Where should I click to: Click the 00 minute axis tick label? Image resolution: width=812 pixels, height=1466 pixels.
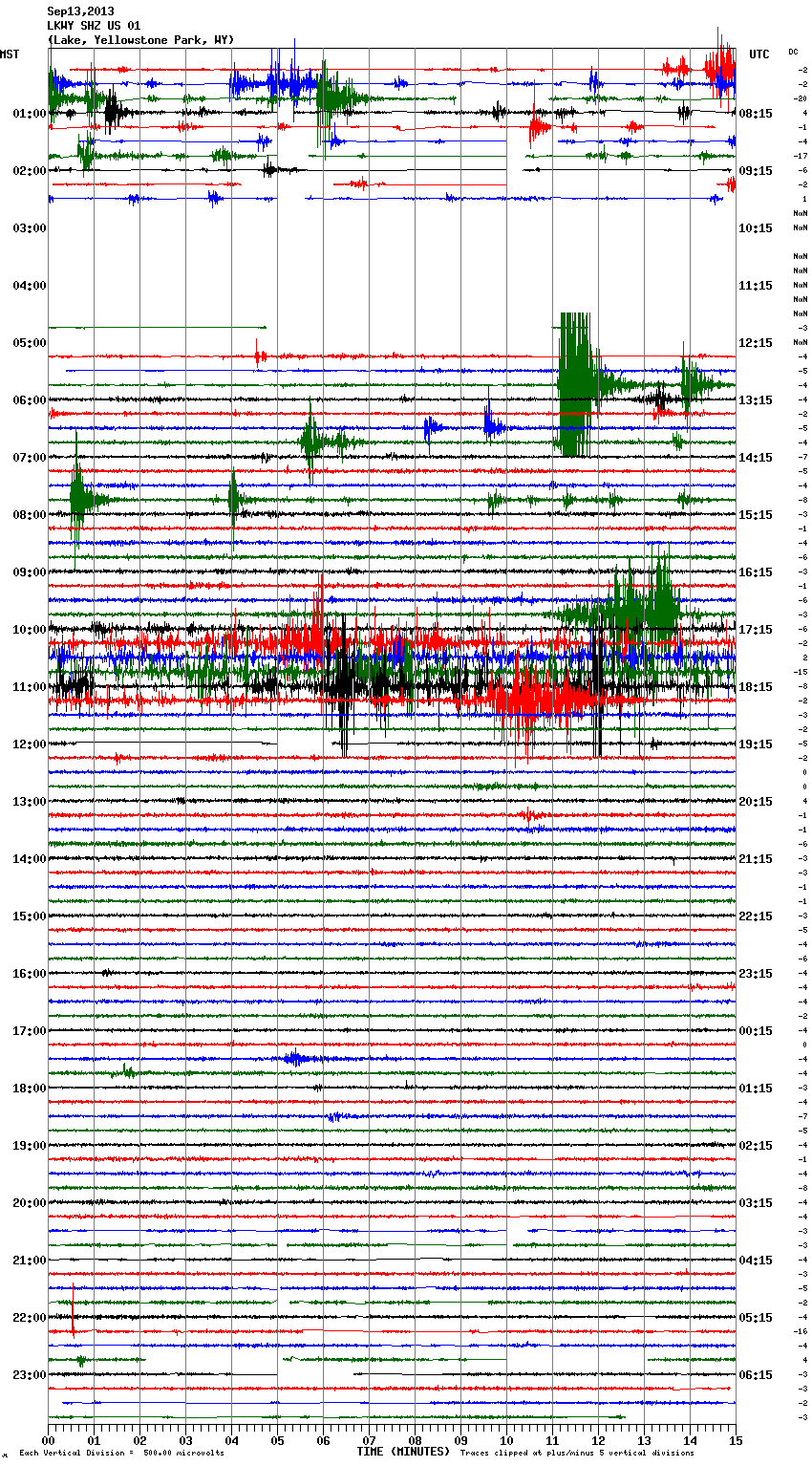tap(48, 1440)
